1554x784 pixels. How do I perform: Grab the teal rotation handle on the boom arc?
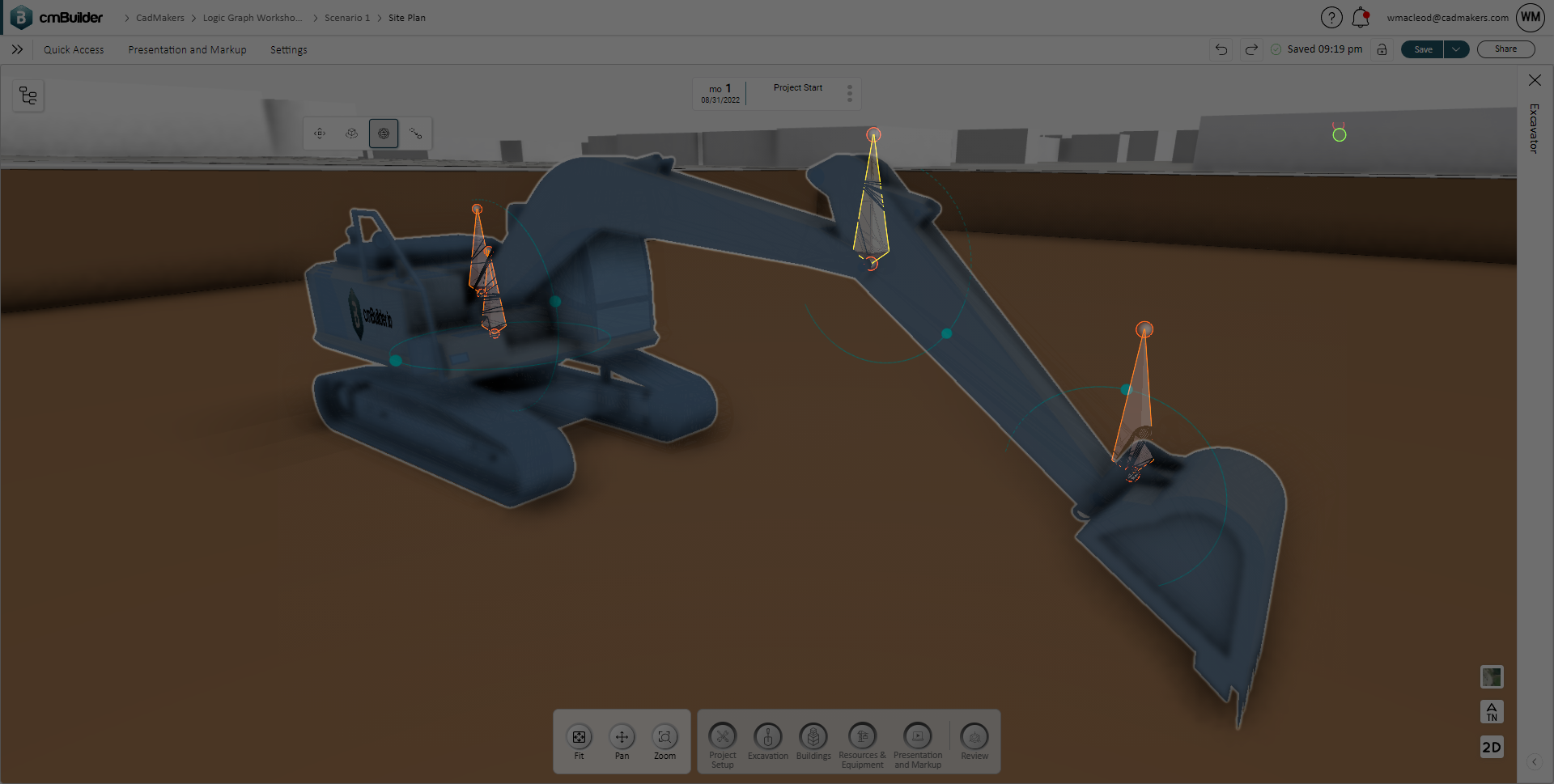pos(946,333)
